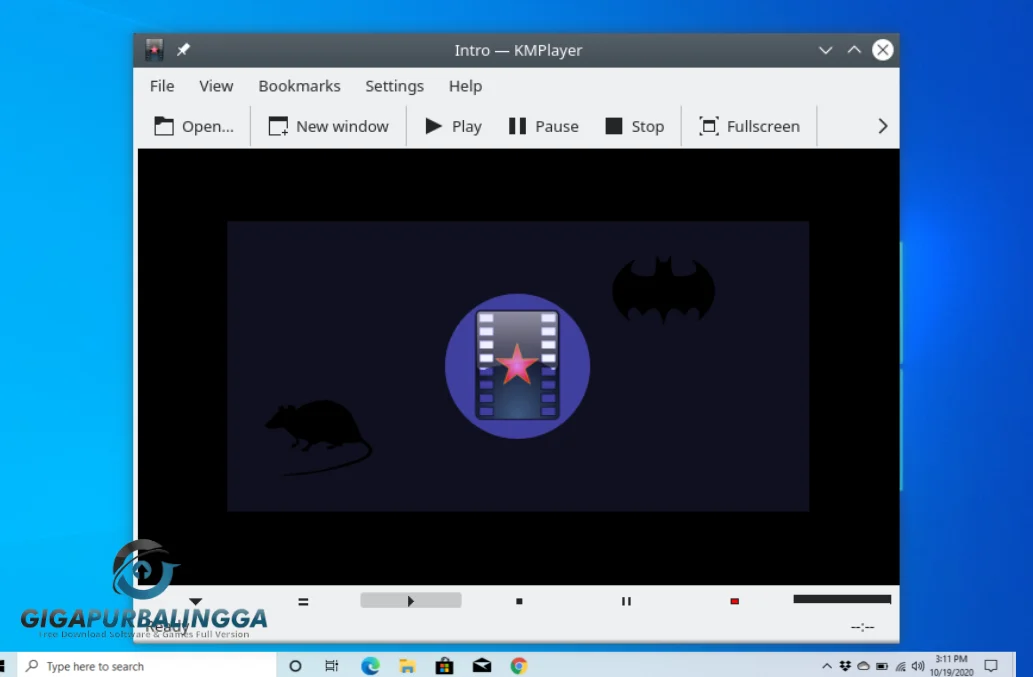Click KMPlayer title bar keep-below chevron

(825, 50)
